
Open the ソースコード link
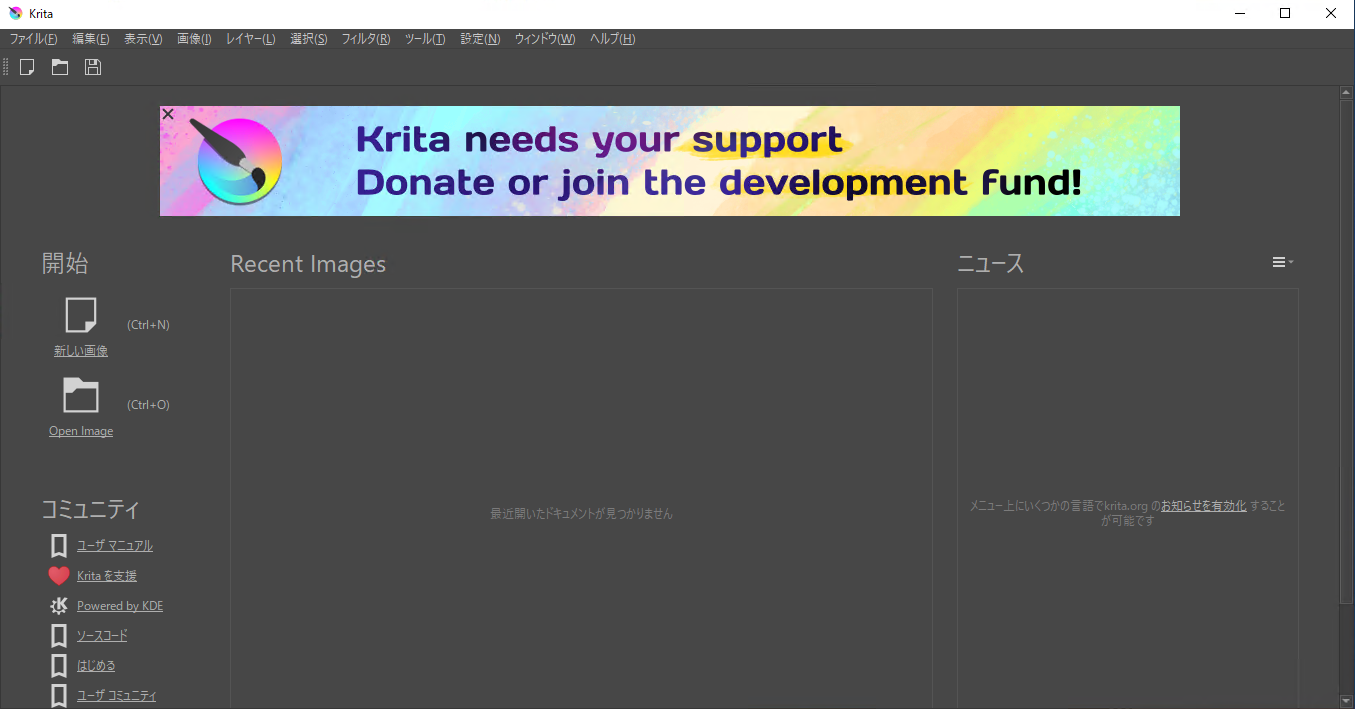point(103,635)
